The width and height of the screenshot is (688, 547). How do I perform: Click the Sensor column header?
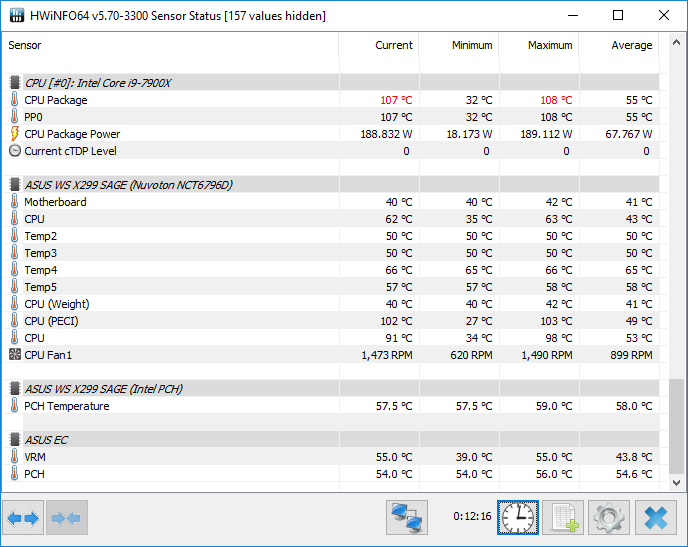coord(170,45)
